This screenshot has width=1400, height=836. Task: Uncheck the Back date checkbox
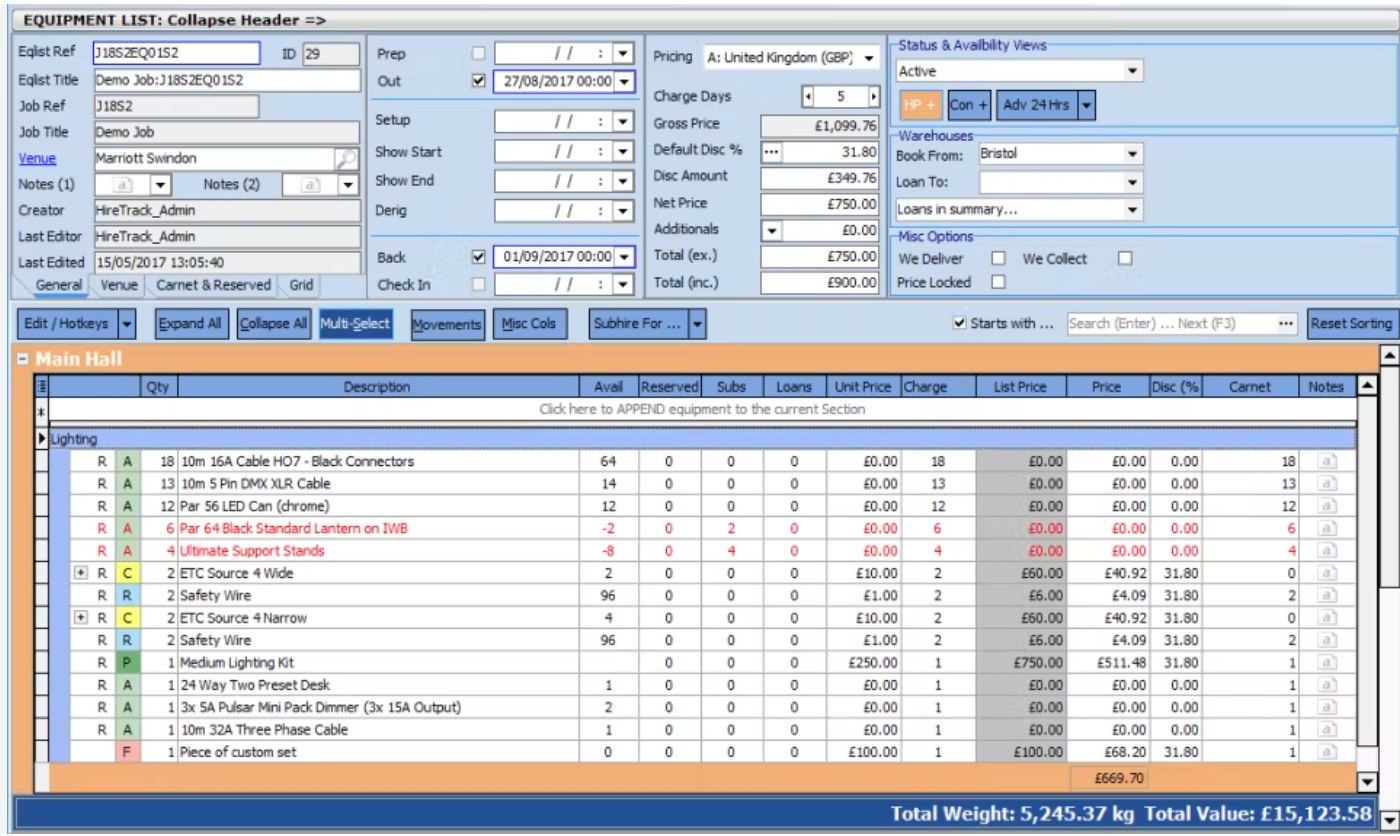click(478, 257)
